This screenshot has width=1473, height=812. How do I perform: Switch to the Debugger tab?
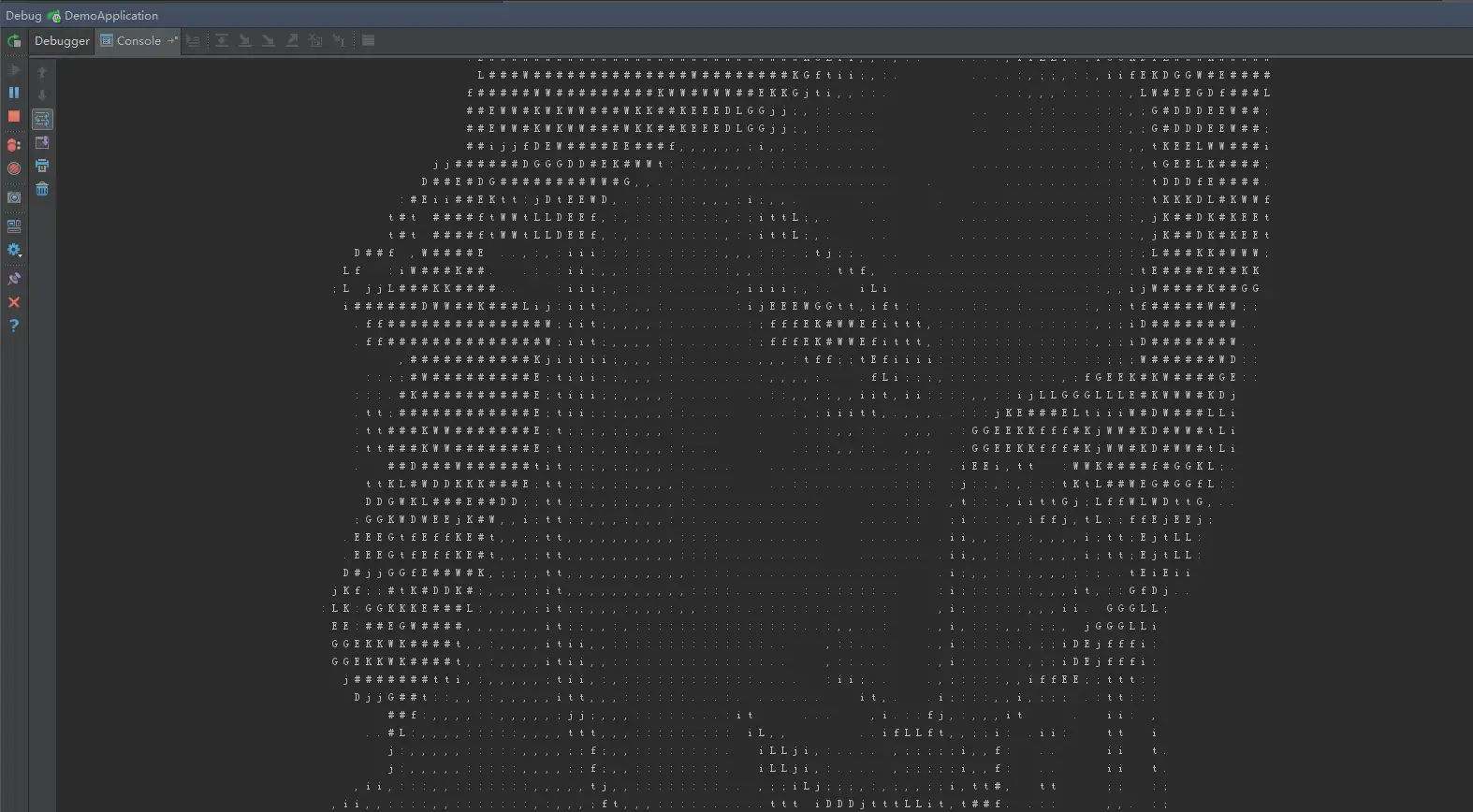coord(62,41)
